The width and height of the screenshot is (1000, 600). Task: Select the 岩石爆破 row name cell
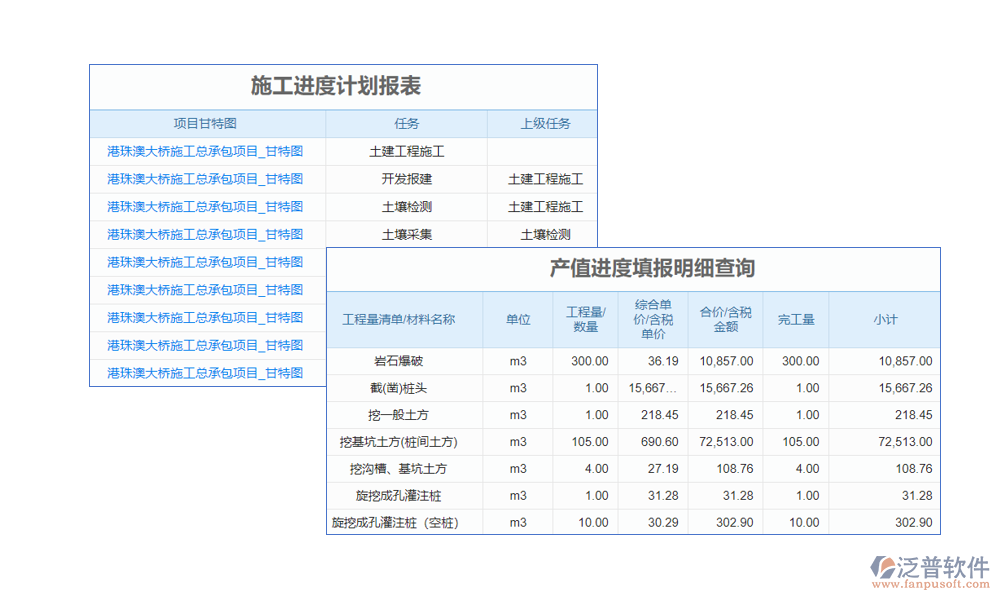coord(398,361)
